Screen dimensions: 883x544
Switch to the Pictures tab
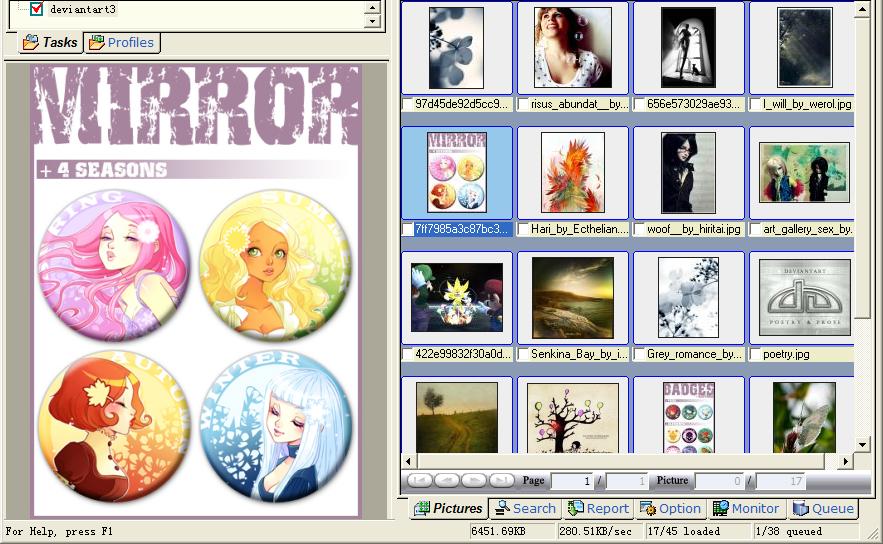click(449, 509)
